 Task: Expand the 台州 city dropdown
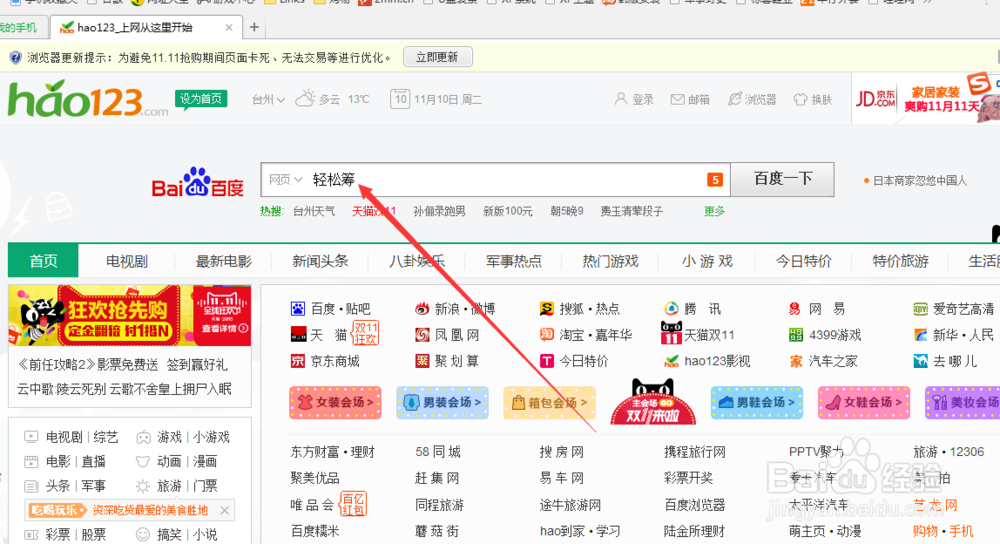[268, 99]
